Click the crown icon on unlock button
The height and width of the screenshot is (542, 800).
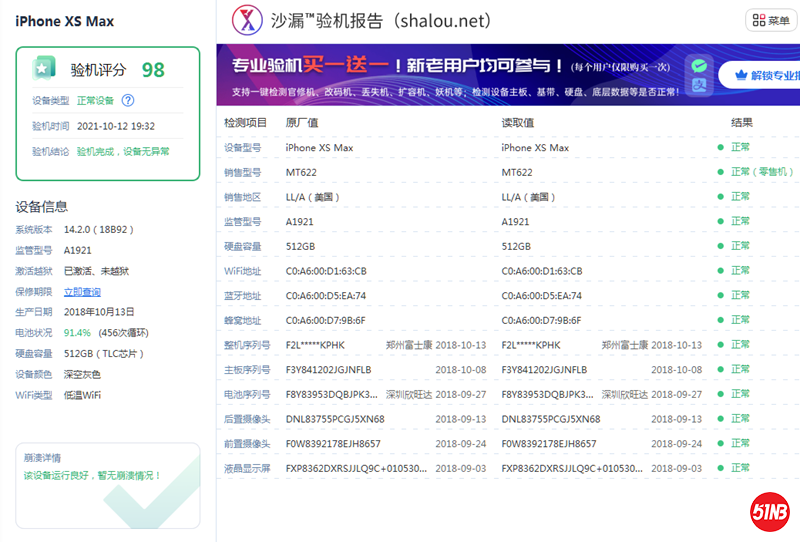741,75
